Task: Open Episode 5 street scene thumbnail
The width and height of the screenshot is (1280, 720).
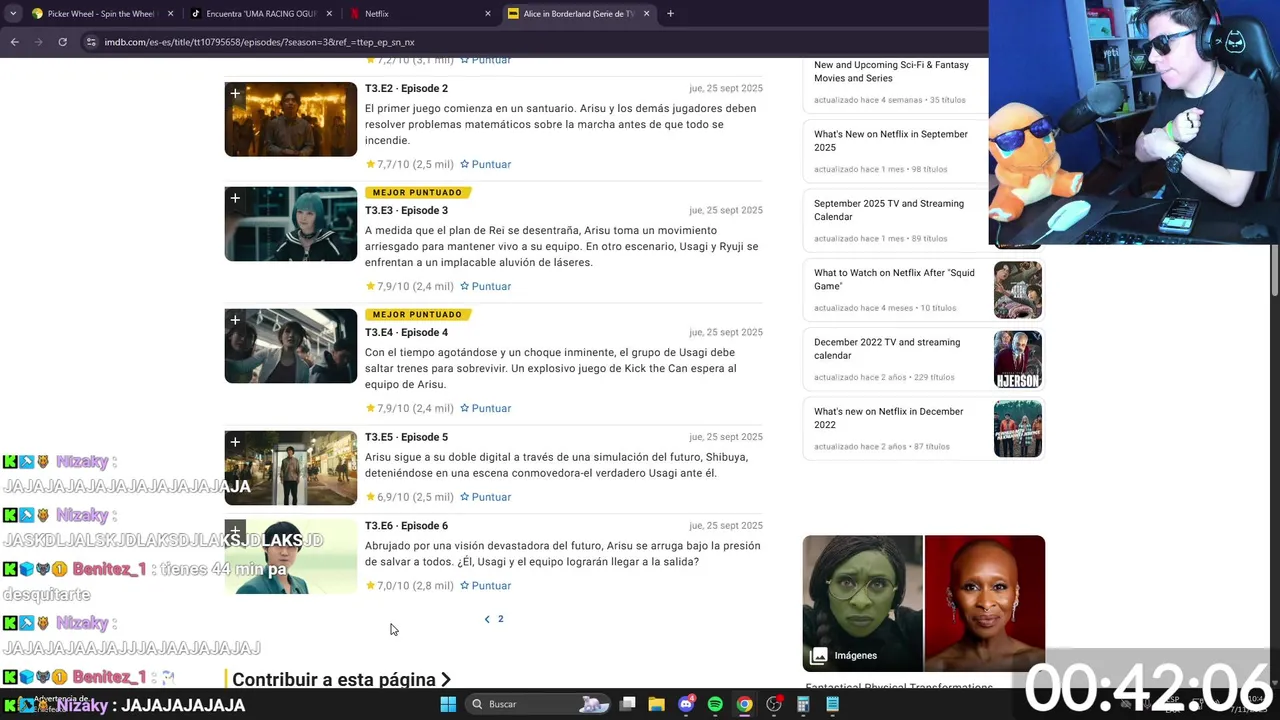Action: point(291,468)
